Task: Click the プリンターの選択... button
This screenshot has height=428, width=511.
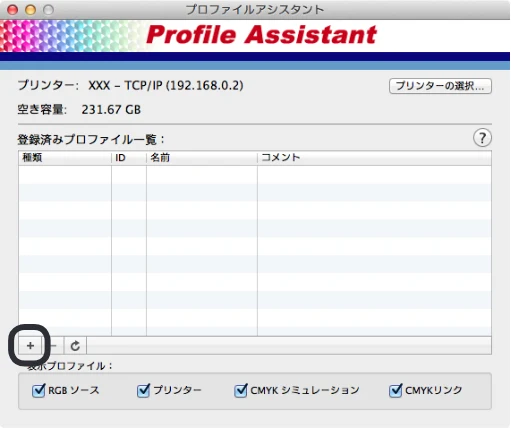Action: (440, 86)
